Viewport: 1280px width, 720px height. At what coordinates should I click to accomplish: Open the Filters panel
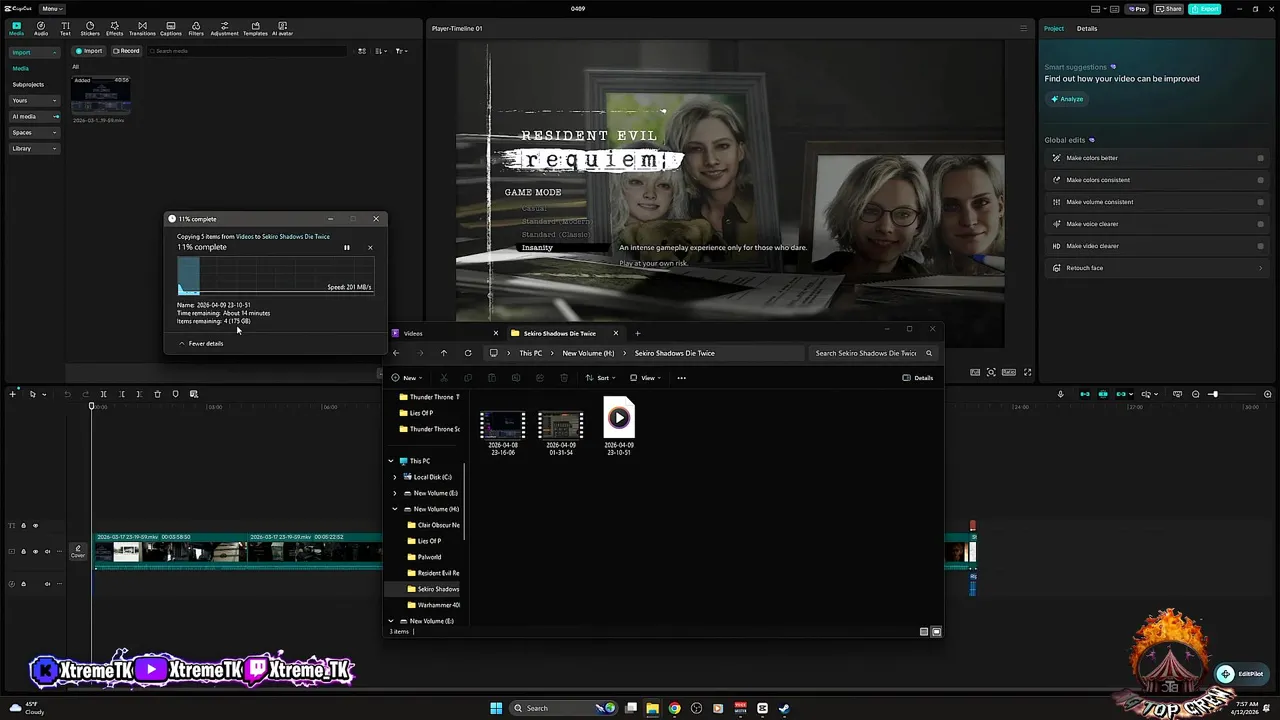[196, 28]
